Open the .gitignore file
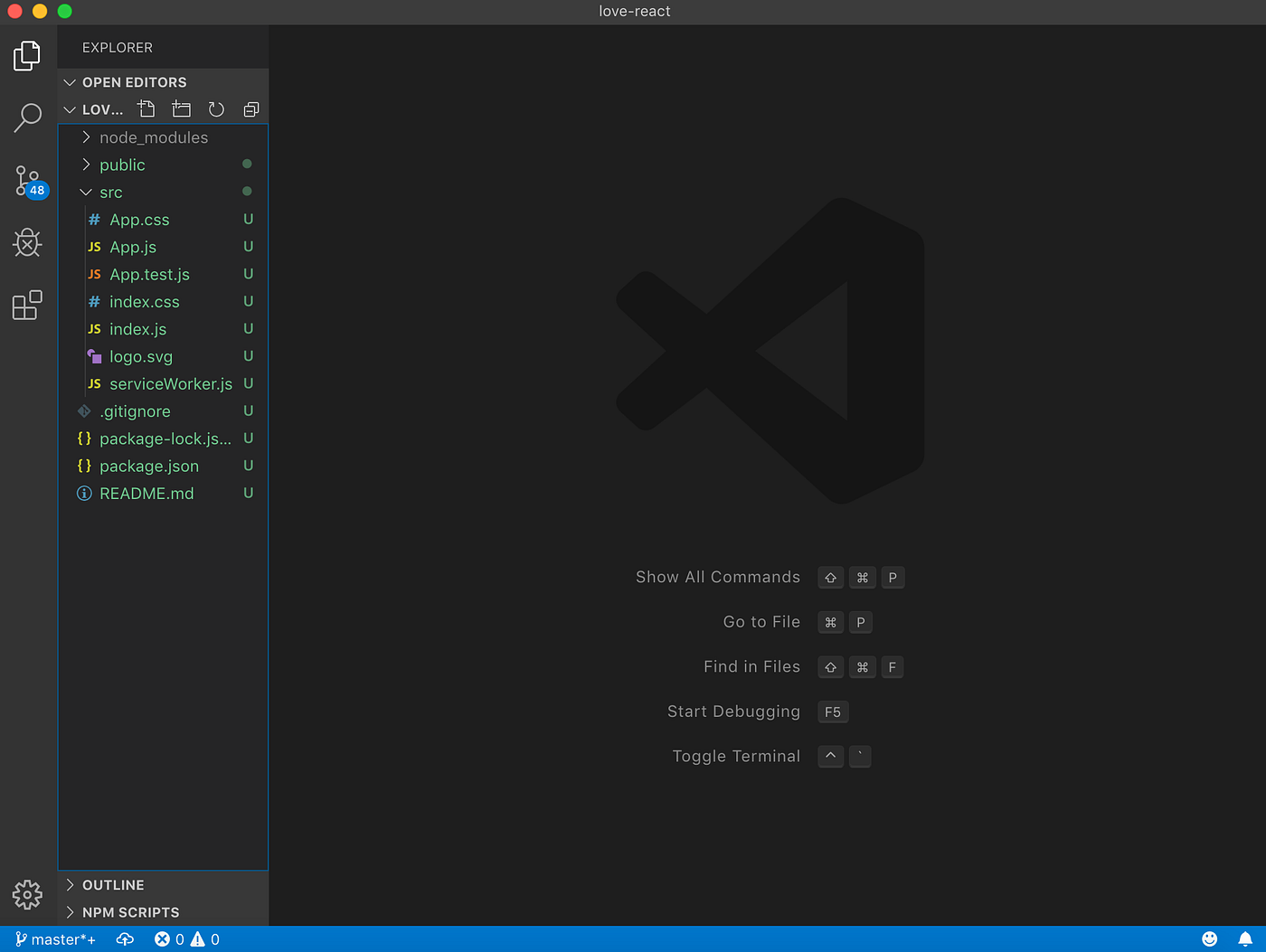This screenshot has height=952, width=1266. (163, 411)
